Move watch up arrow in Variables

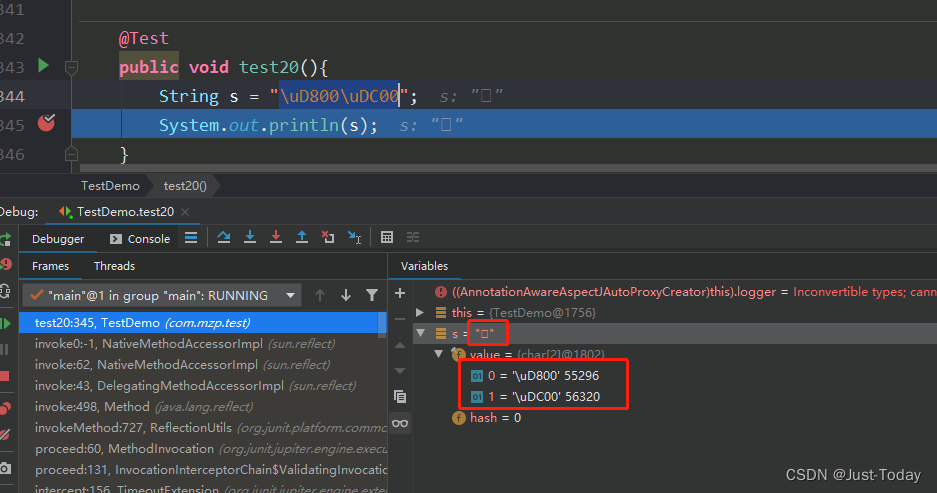pyautogui.click(x=400, y=345)
